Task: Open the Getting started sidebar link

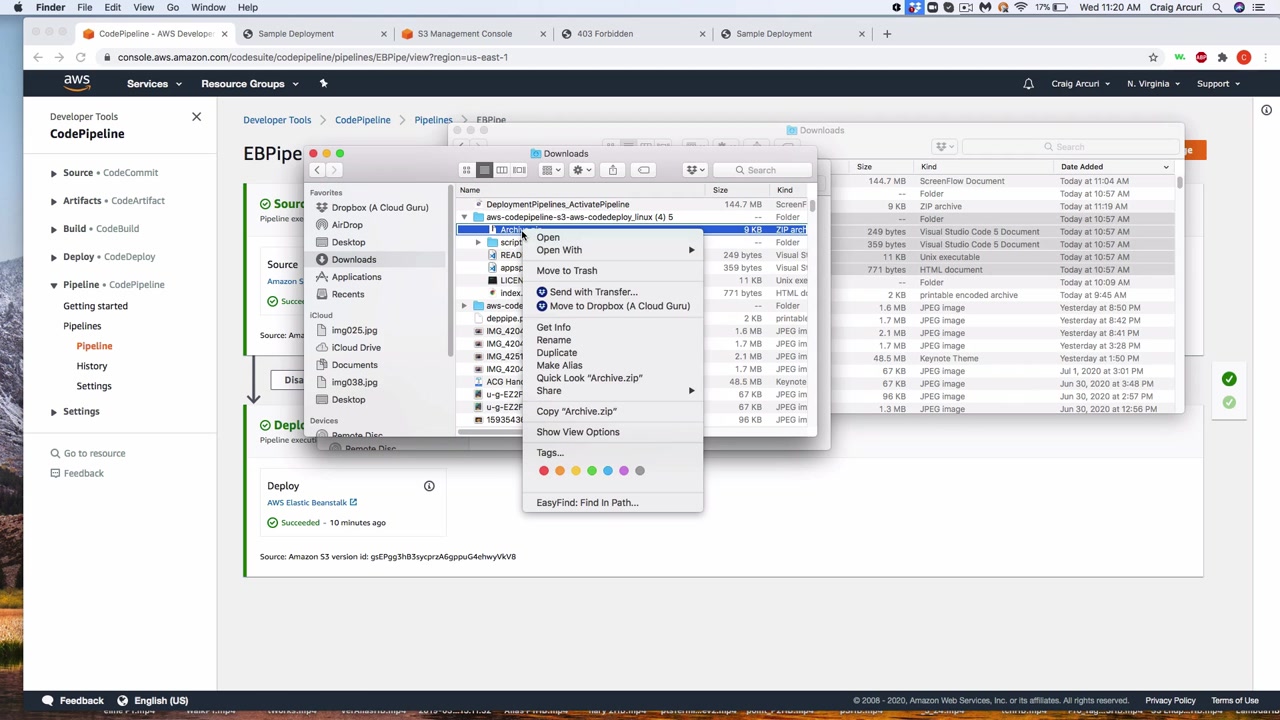Action: [x=95, y=306]
